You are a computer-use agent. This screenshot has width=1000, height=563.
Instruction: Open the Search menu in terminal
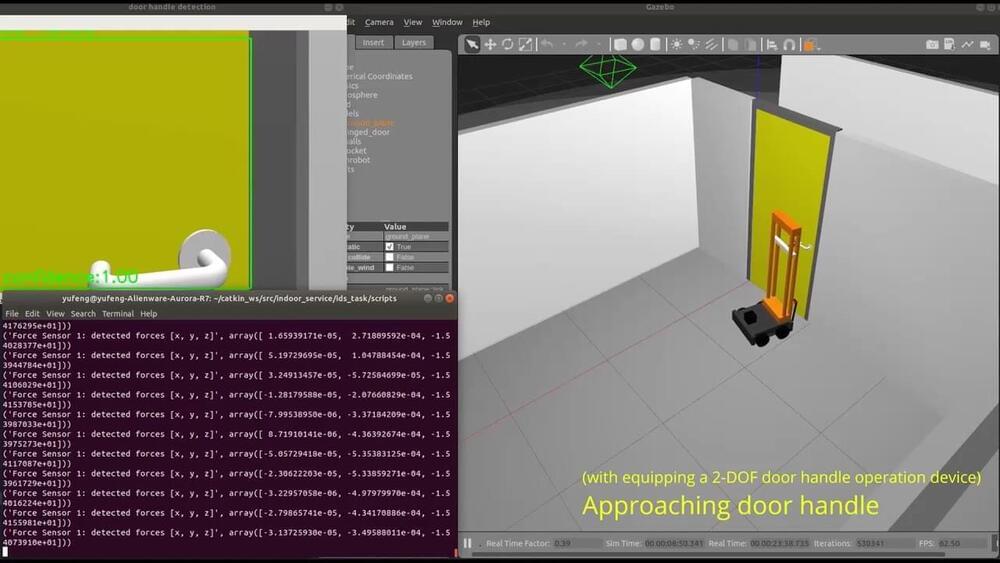83,314
